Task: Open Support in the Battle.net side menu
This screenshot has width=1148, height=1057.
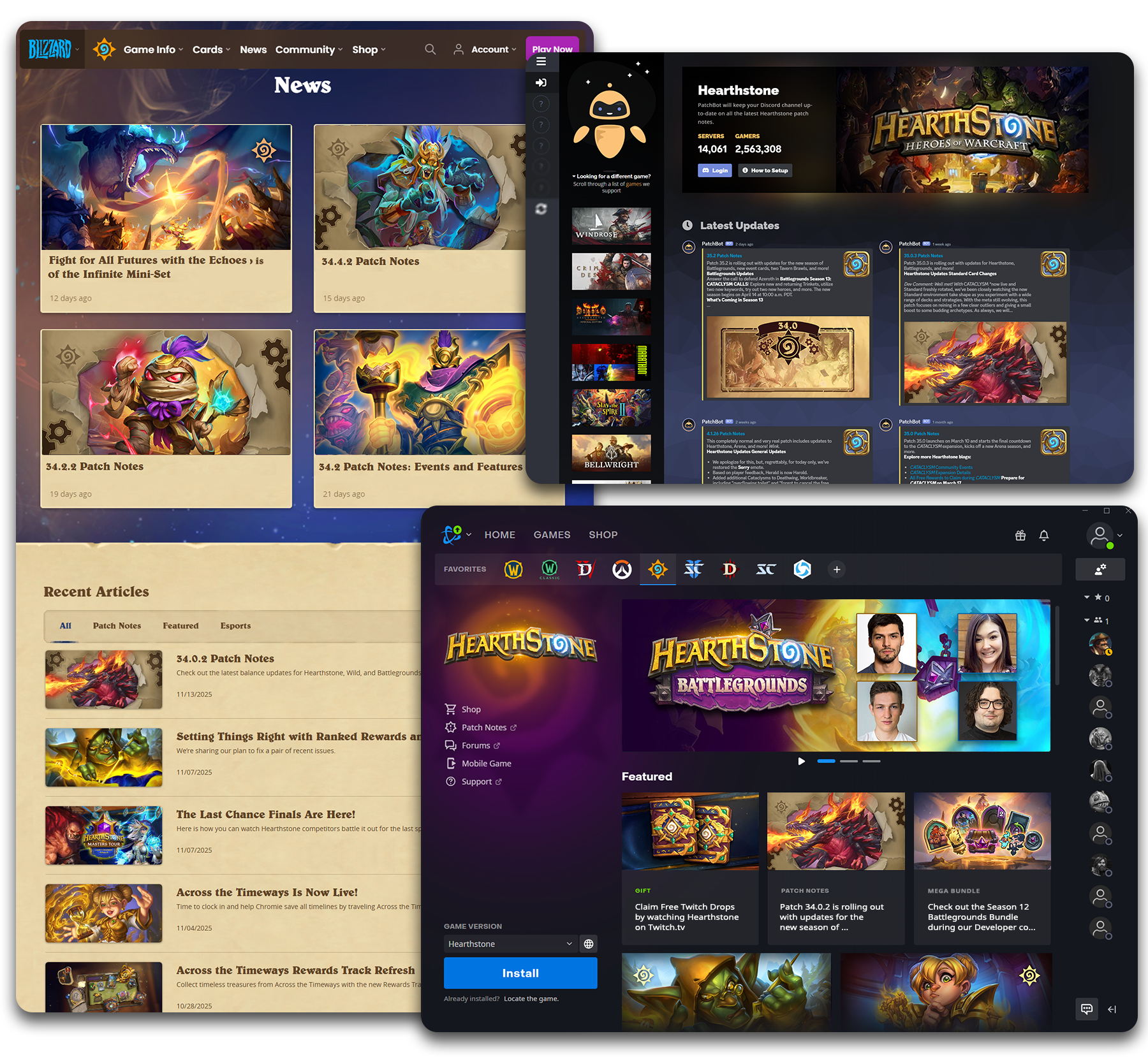Action: [x=474, y=782]
